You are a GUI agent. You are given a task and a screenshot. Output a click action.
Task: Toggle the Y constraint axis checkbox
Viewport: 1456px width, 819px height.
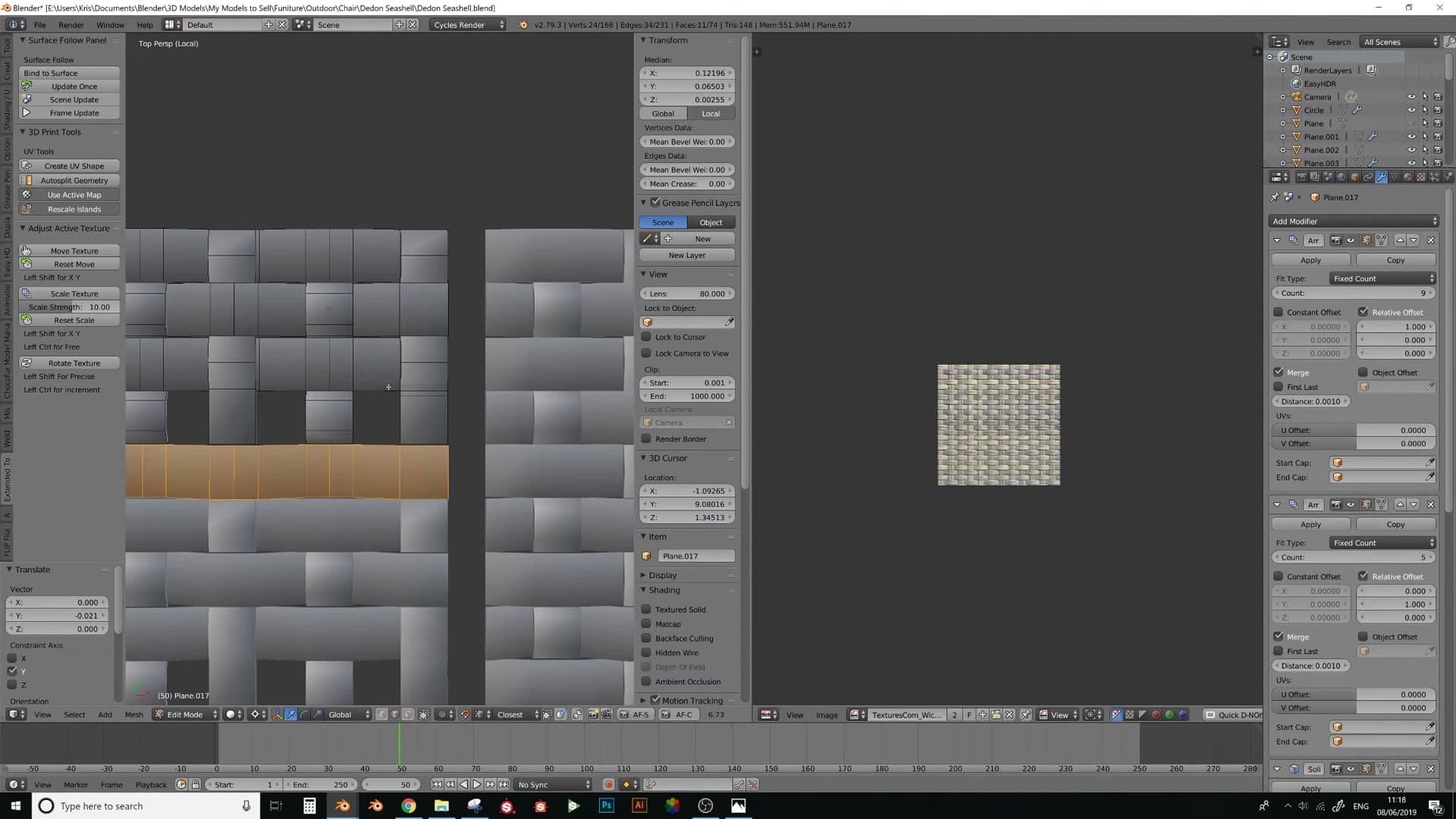(12, 671)
